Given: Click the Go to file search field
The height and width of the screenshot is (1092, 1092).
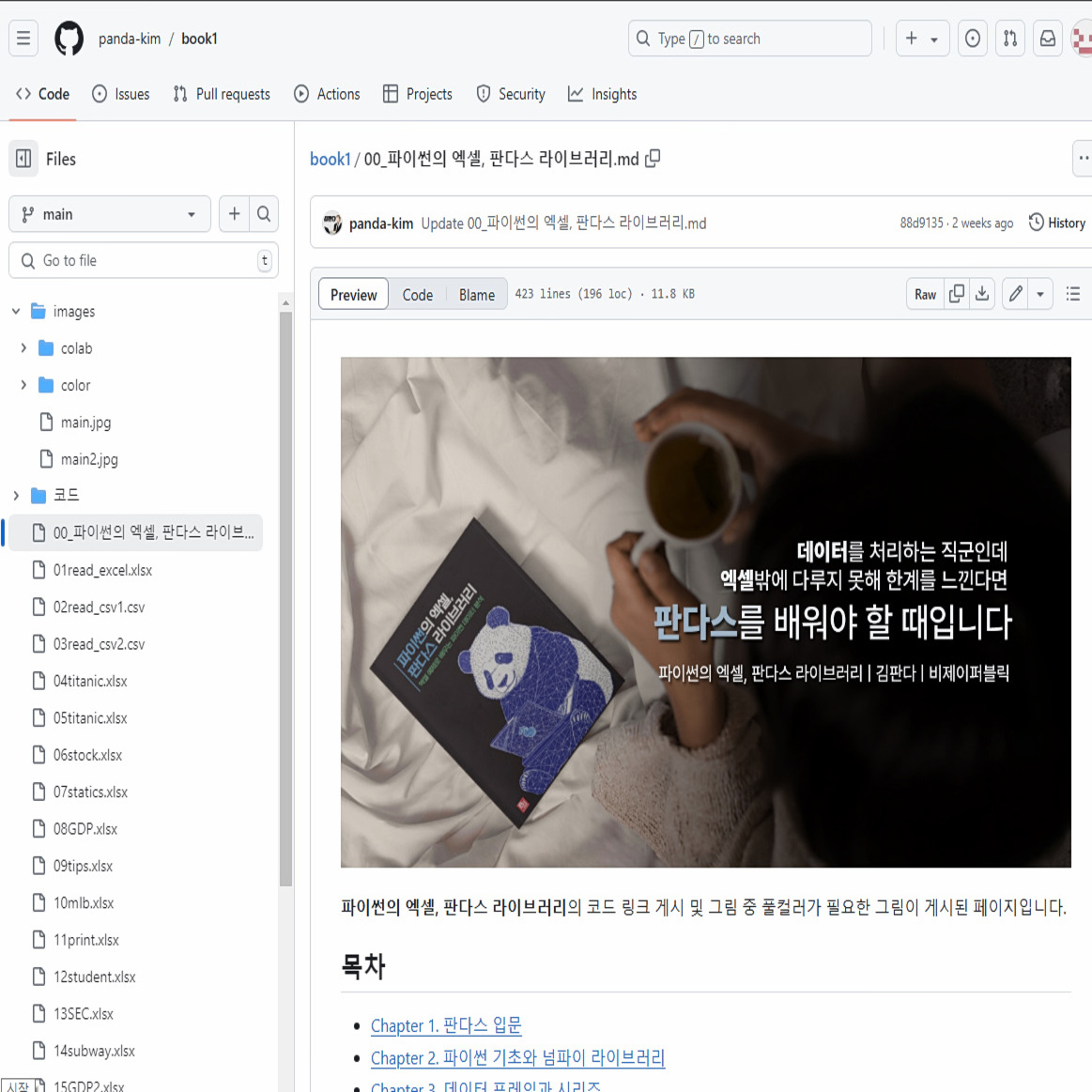Looking at the screenshot, I should tap(144, 260).
